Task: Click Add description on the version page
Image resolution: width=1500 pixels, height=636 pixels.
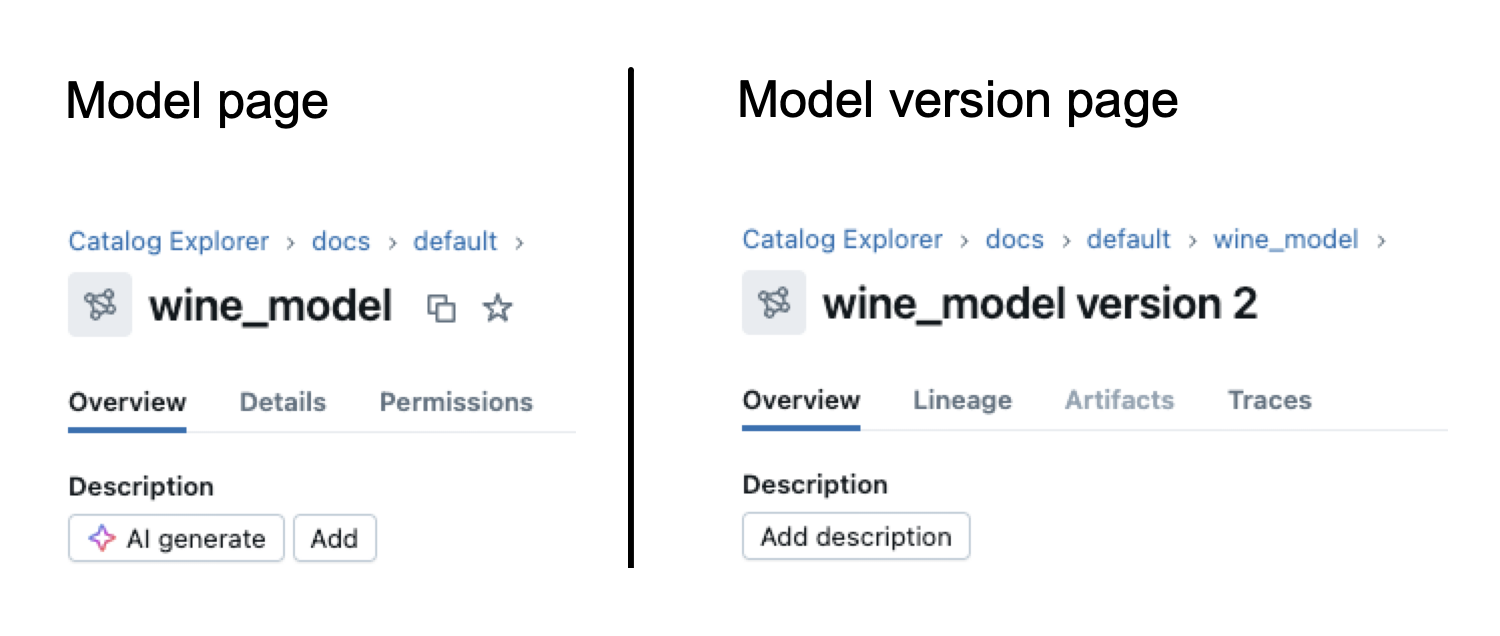Action: pyautogui.click(x=856, y=536)
